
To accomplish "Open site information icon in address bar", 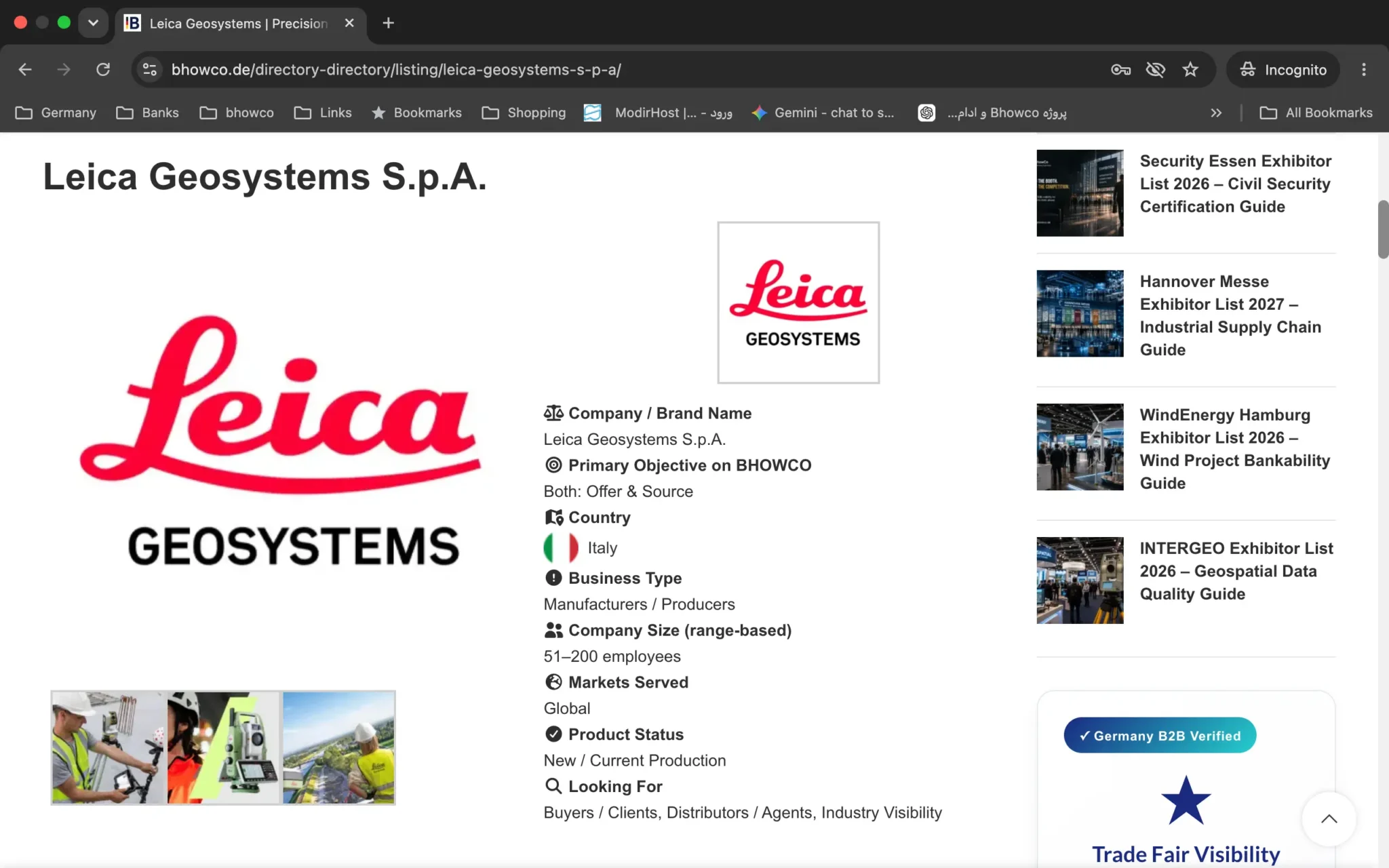I will click(150, 69).
